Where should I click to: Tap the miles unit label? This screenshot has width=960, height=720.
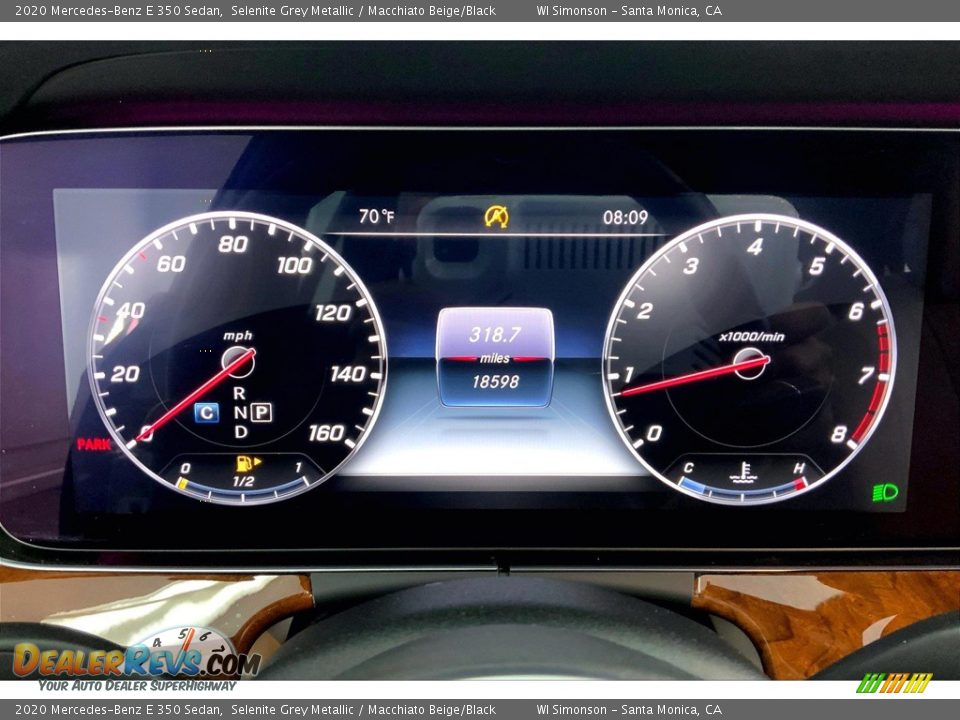[x=495, y=358]
